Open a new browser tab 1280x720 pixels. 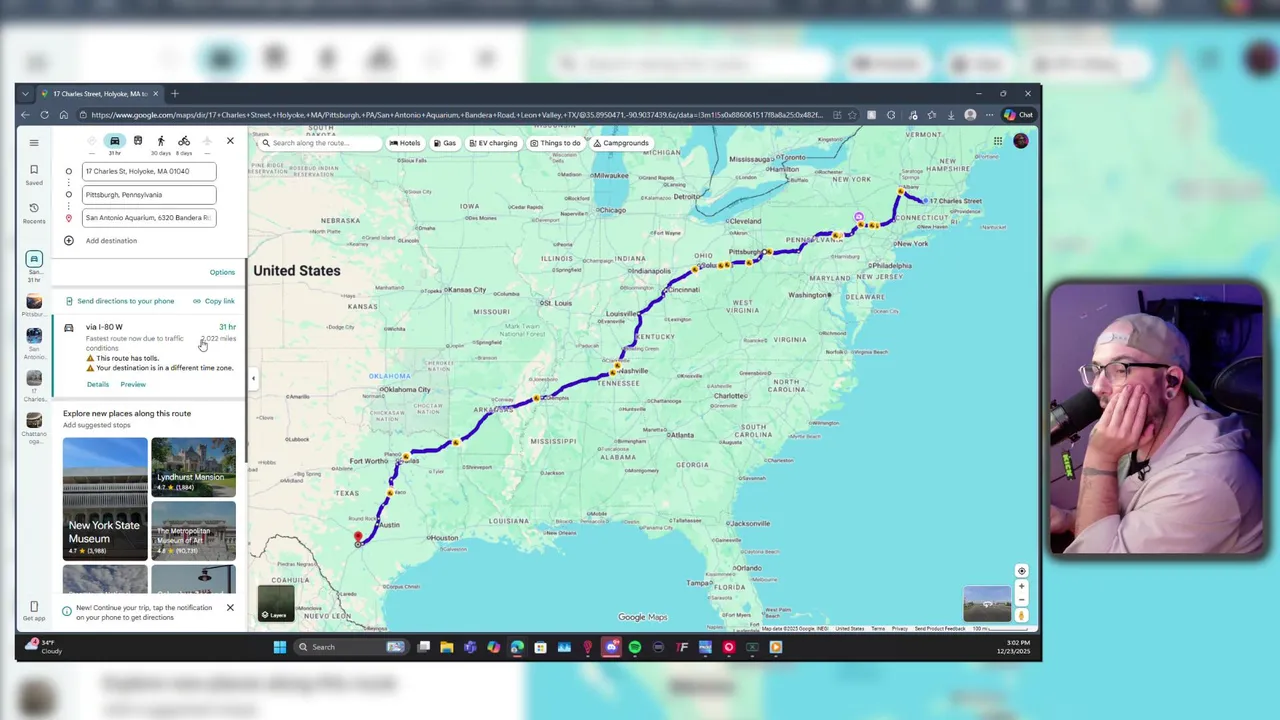click(175, 94)
